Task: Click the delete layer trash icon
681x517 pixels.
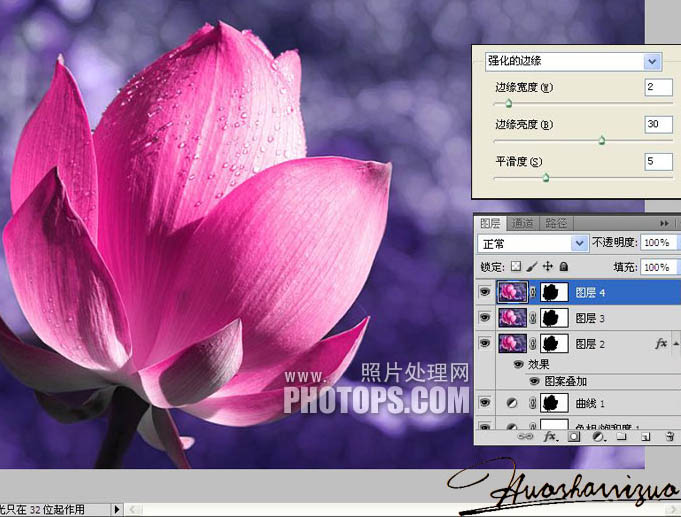Action: [668, 437]
